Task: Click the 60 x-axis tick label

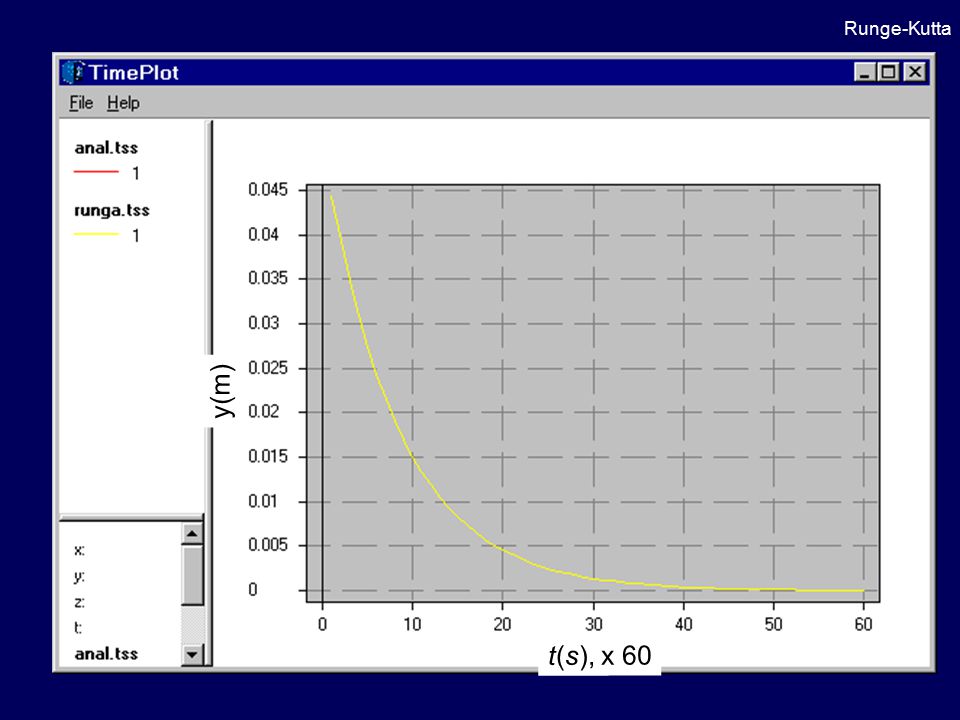Action: 863,624
